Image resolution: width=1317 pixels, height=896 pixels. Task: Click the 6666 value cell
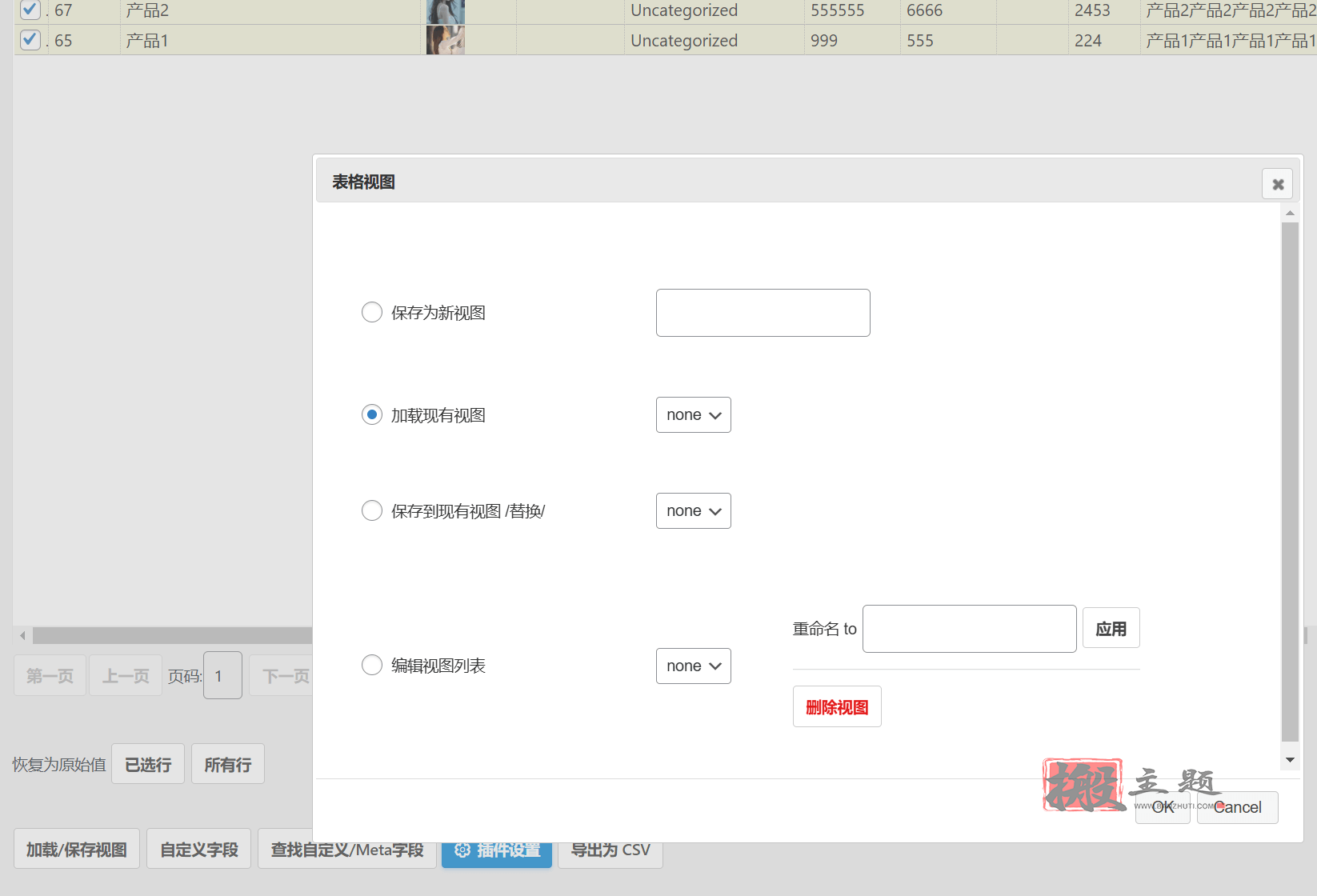(948, 10)
